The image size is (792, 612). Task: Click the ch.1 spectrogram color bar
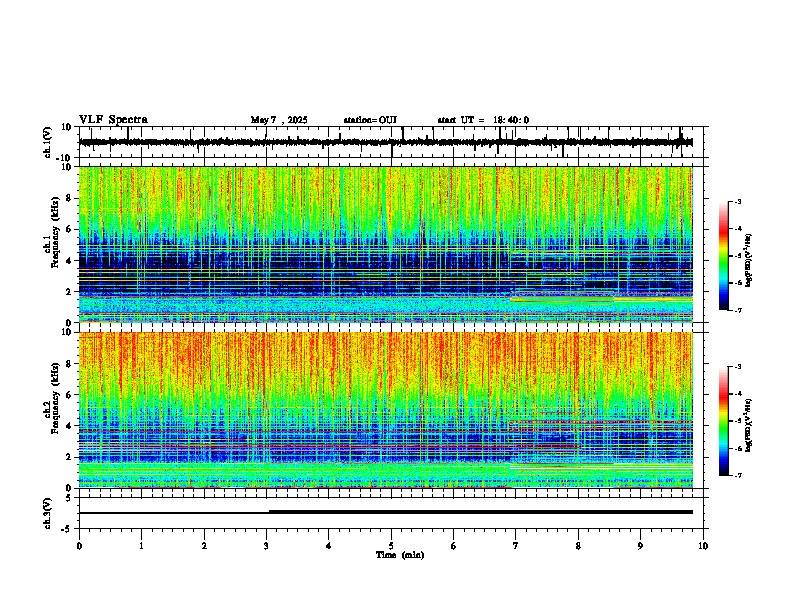tap(723, 256)
